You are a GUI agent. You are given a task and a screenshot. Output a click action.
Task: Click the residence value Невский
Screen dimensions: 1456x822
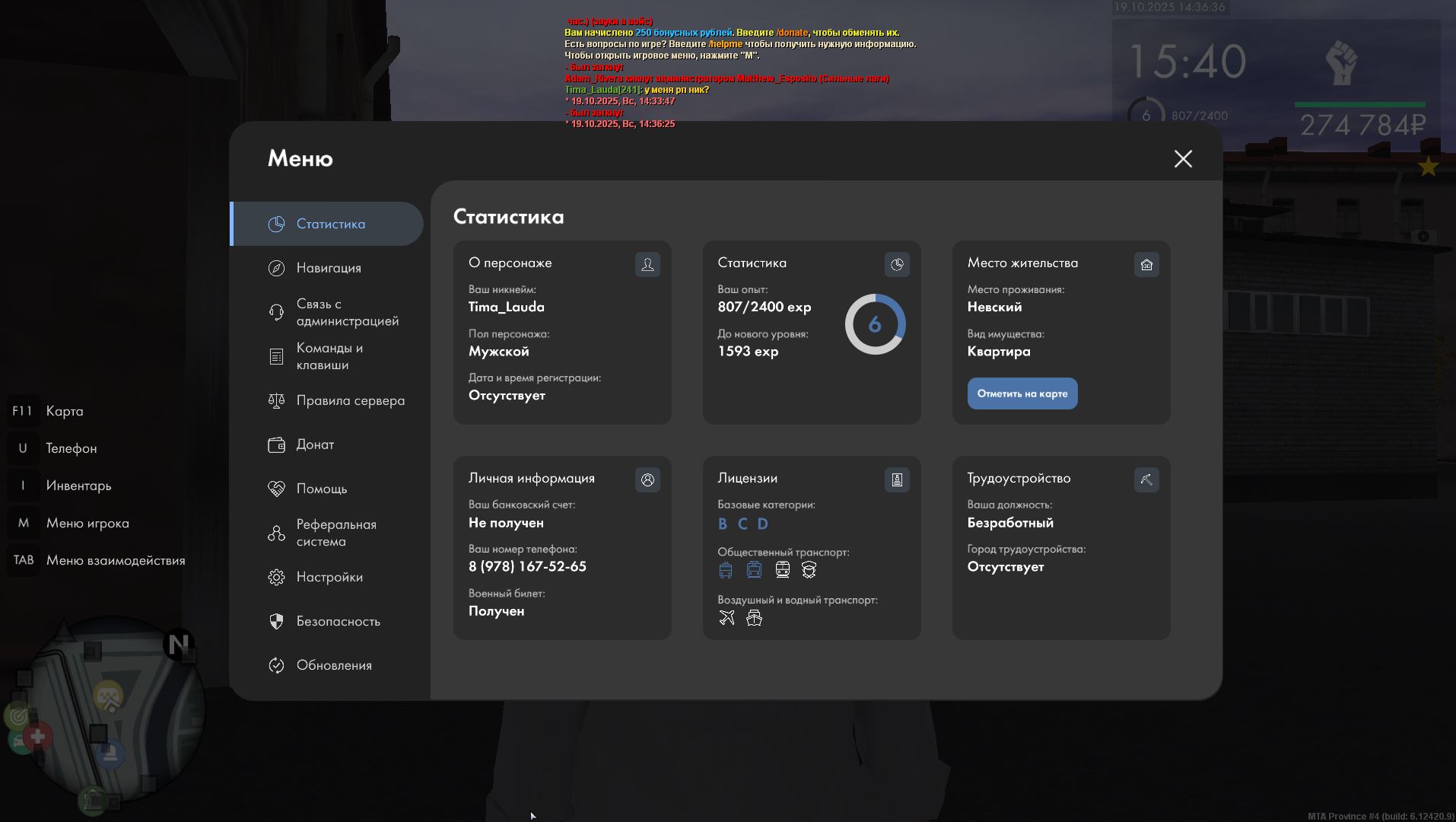pyautogui.click(x=995, y=307)
